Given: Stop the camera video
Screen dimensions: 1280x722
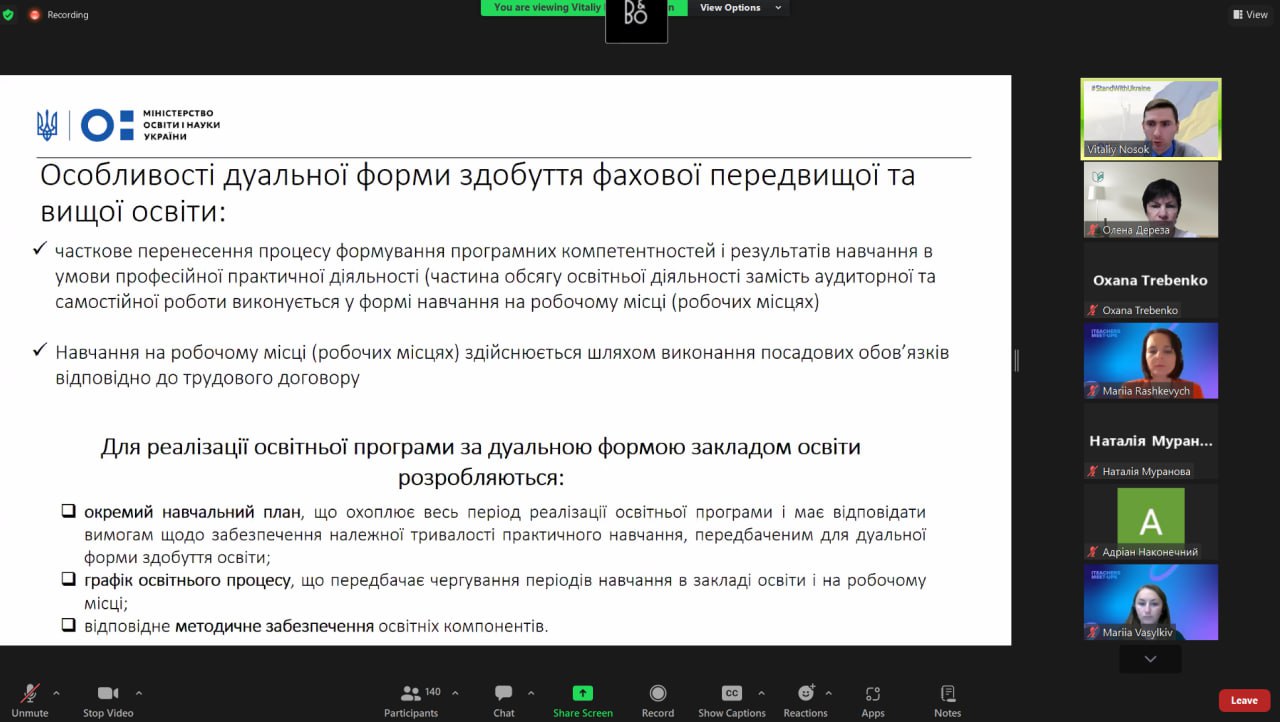Looking at the screenshot, I should (108, 700).
